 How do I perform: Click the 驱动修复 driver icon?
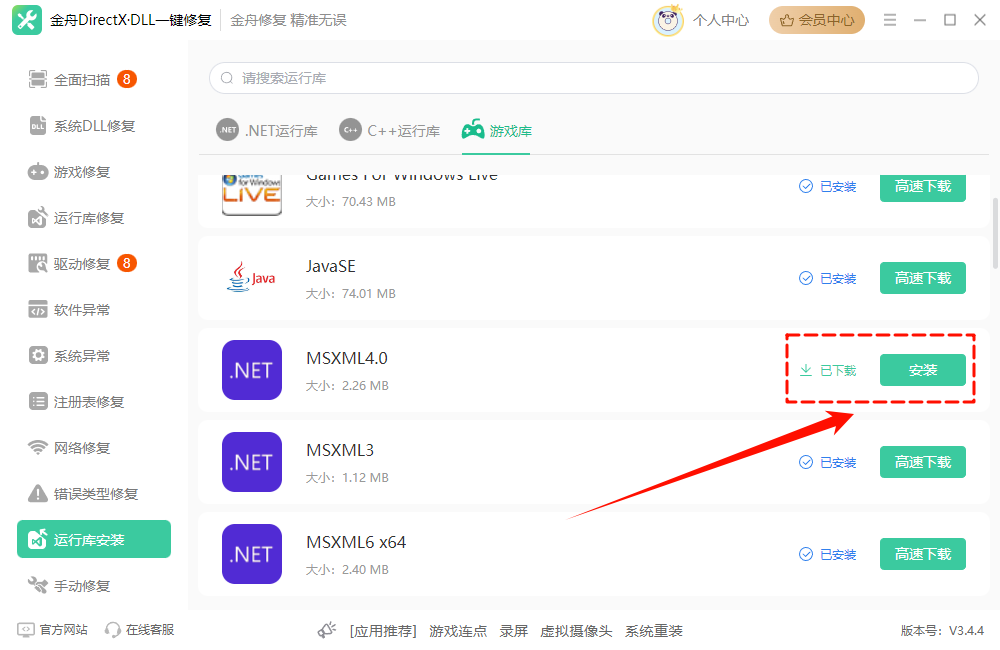[x=38, y=263]
